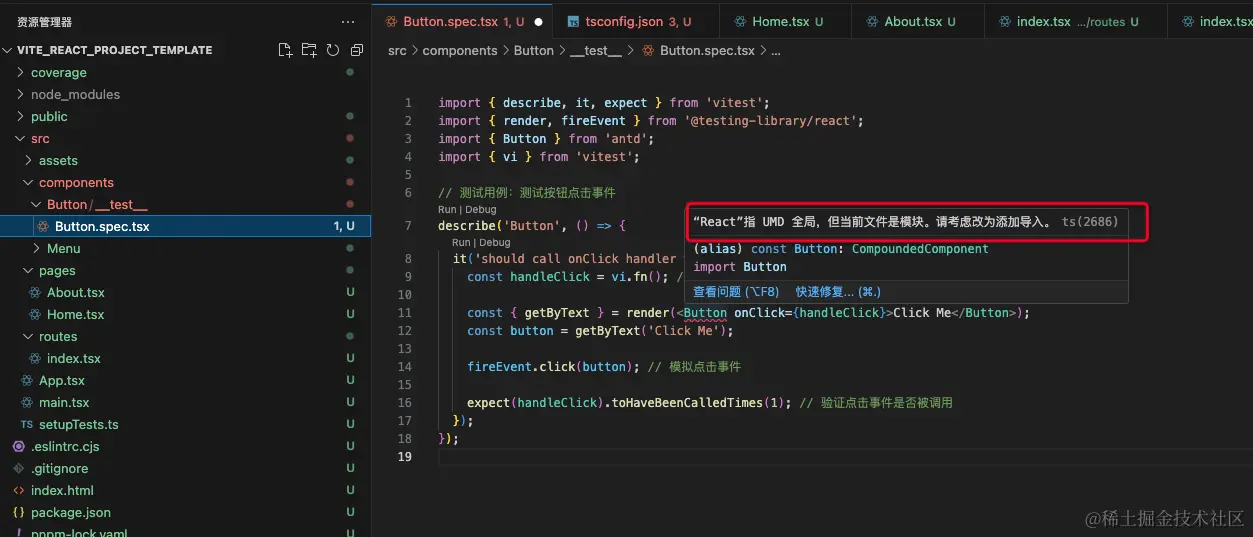
Task: Expand the coverage folder
Action: [x=21, y=72]
